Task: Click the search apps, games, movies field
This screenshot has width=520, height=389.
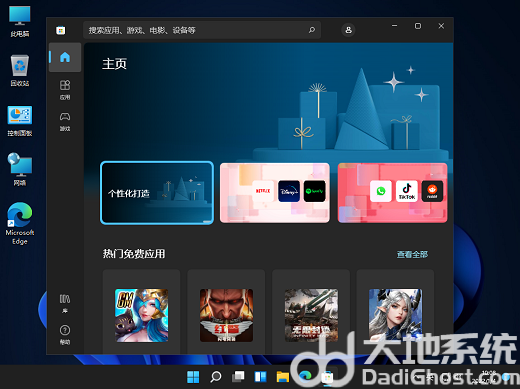Action: tap(202, 30)
